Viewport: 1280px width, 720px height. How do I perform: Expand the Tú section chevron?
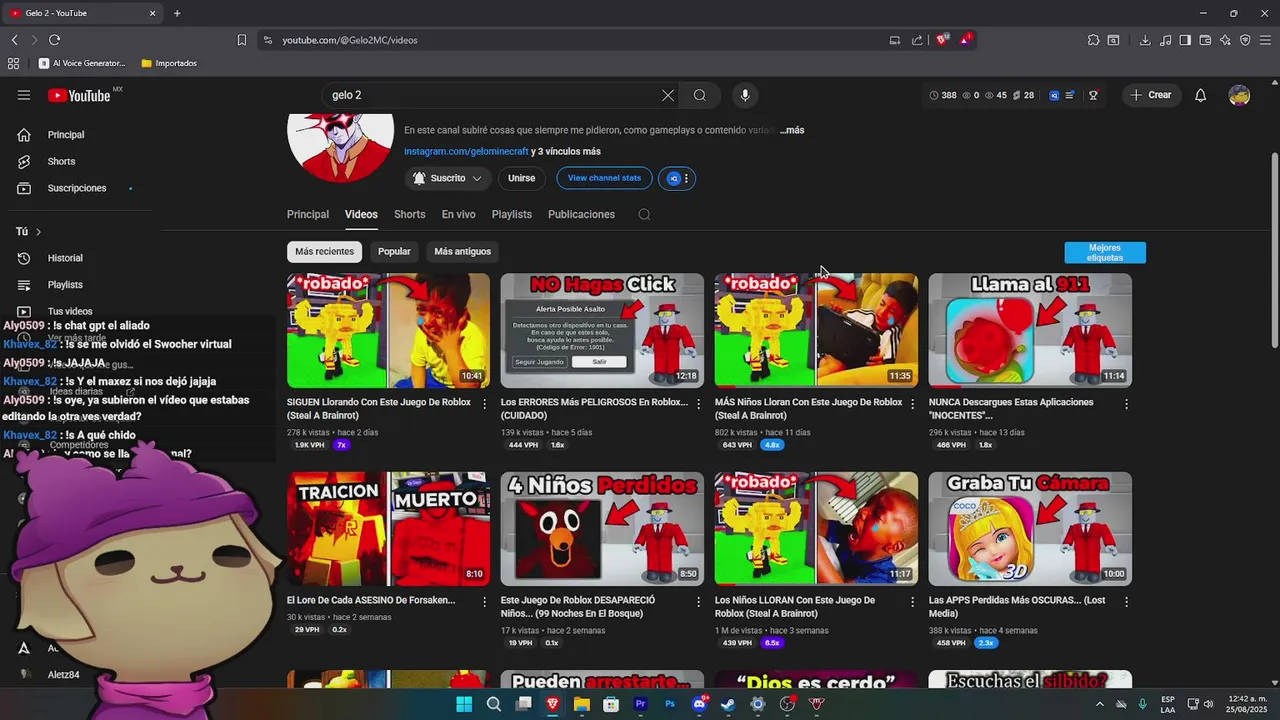coord(38,232)
